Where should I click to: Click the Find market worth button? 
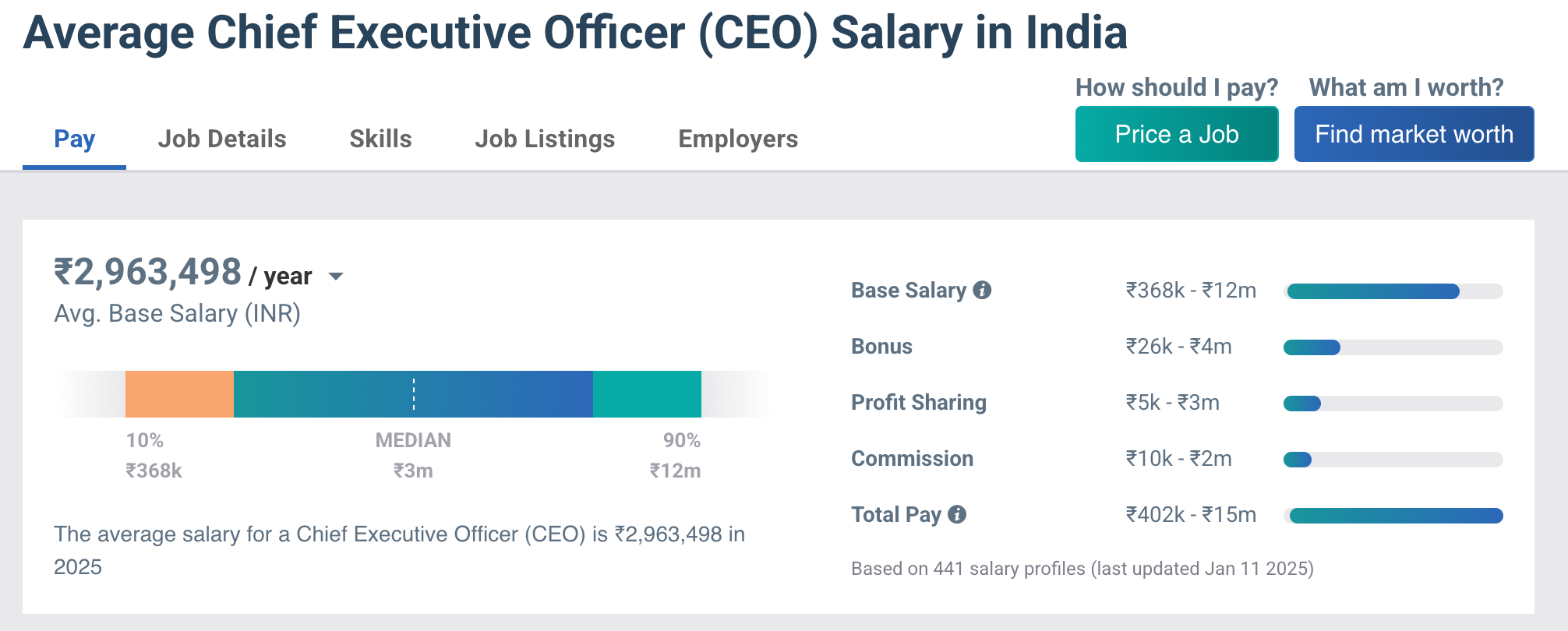pos(1414,134)
